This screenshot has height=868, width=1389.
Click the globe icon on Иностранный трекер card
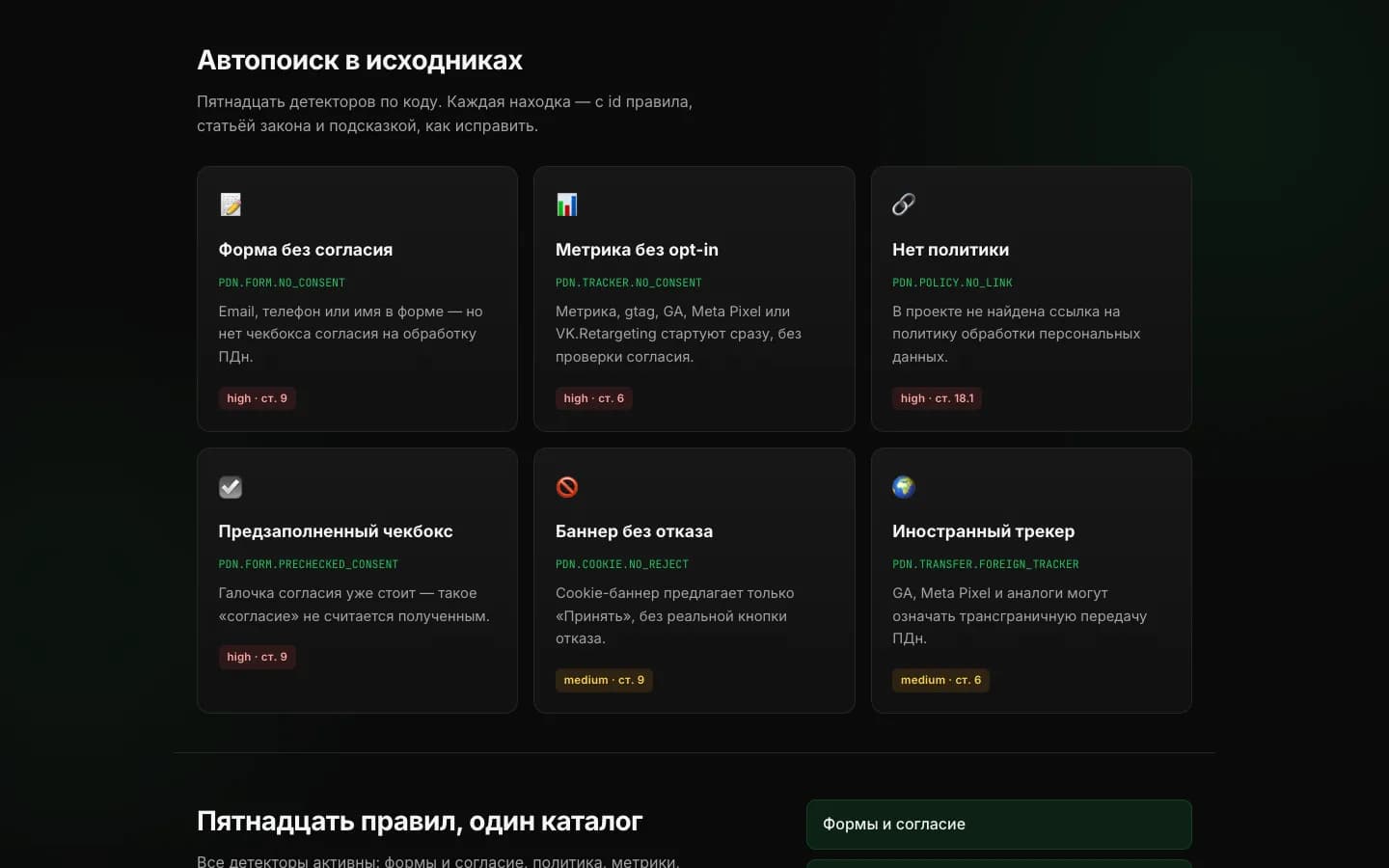904,487
